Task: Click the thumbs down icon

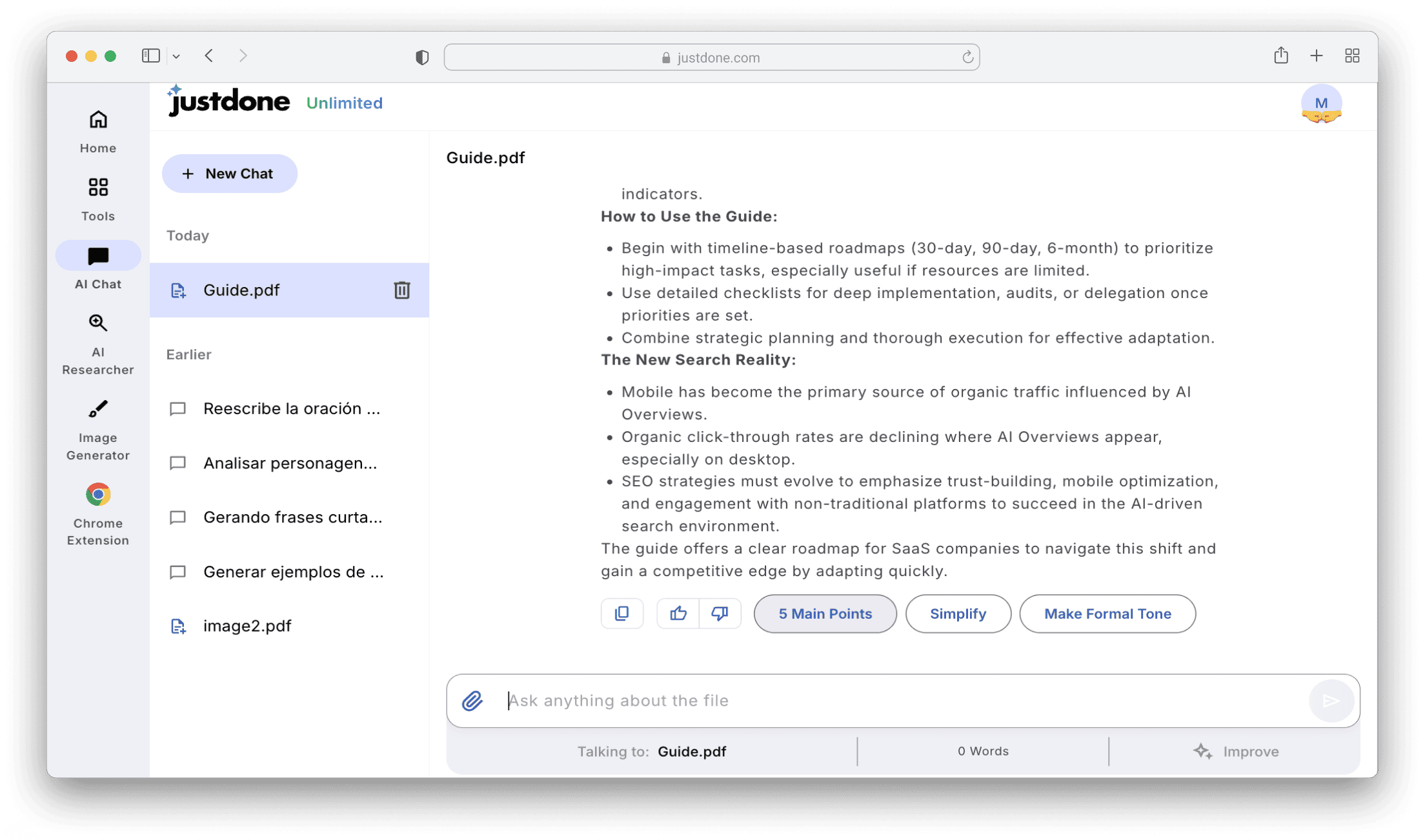Action: pyautogui.click(x=720, y=614)
